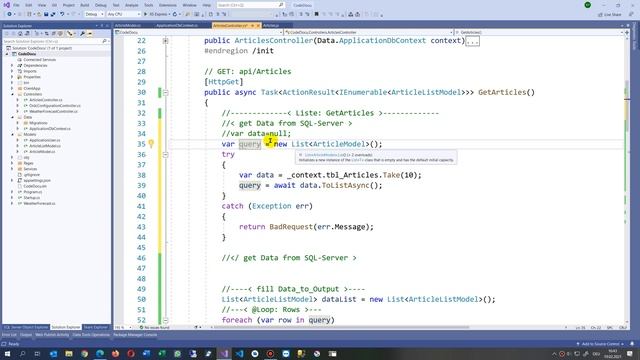Image resolution: width=640 pixels, height=360 pixels.
Task: Select ArticlesController.cs in Solution Explorer
Action: click(x=46, y=100)
